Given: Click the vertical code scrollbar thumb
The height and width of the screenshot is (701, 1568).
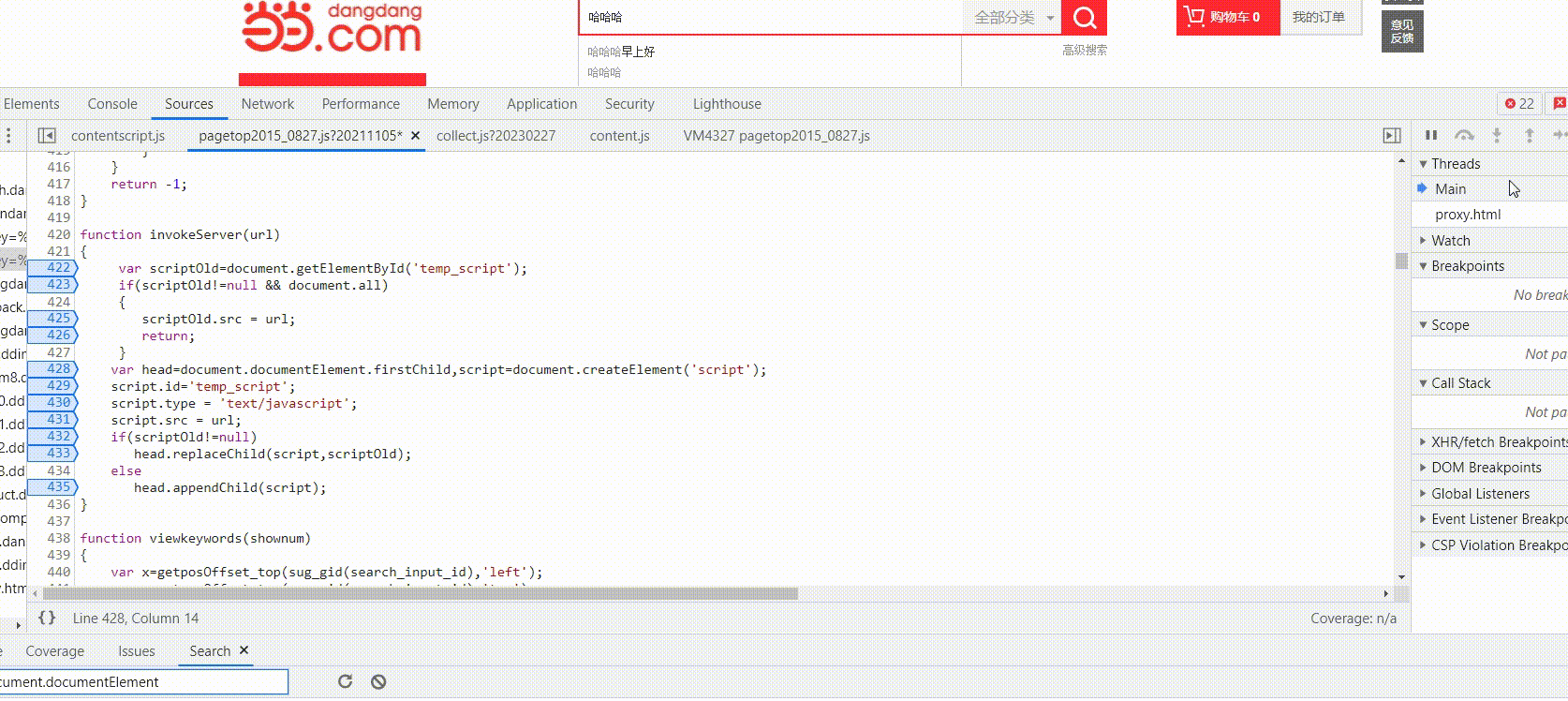Looking at the screenshot, I should tap(1401, 261).
